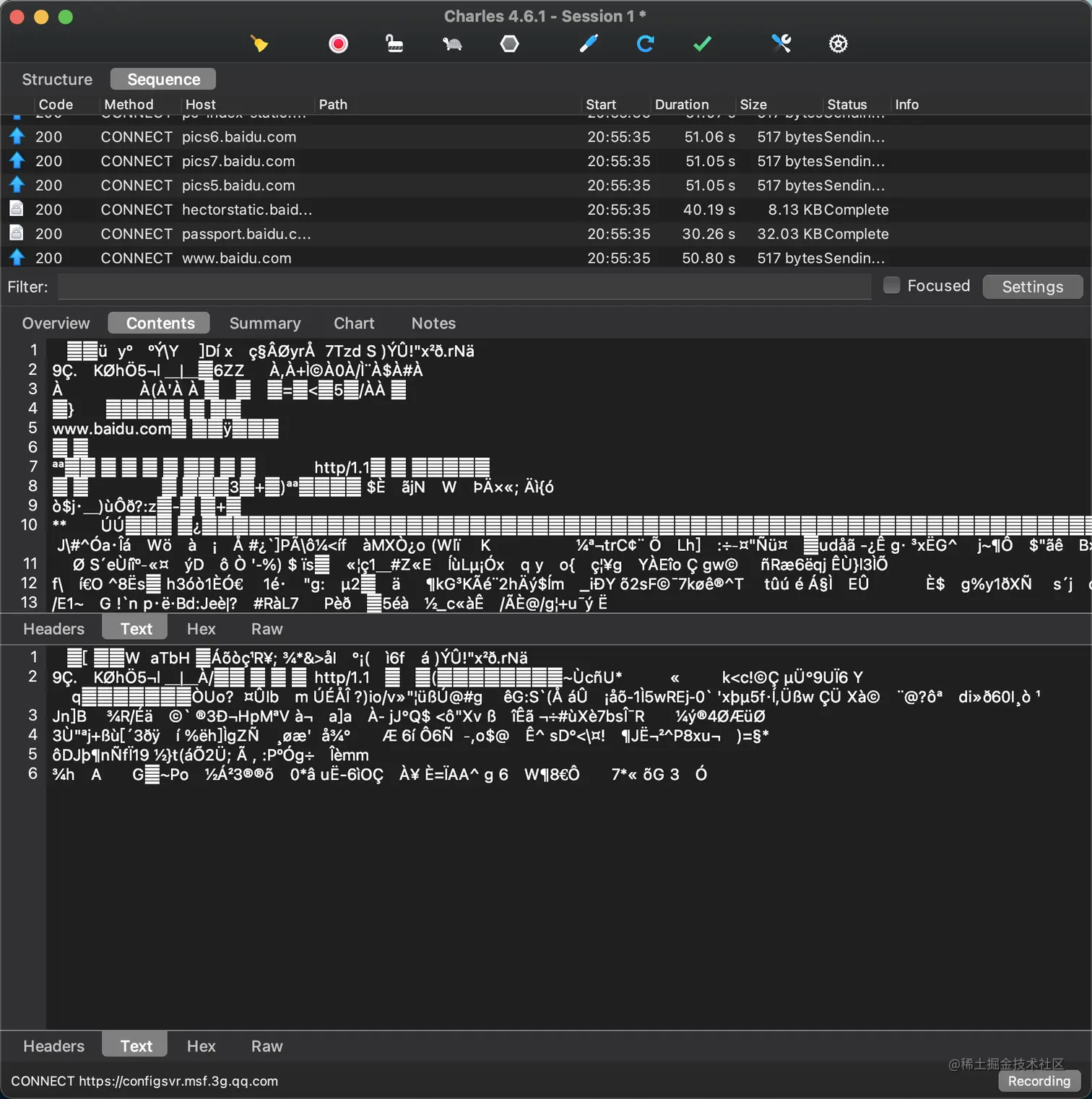Select the passport.baidu.c... host cell
1092x1099 pixels.
(x=246, y=234)
